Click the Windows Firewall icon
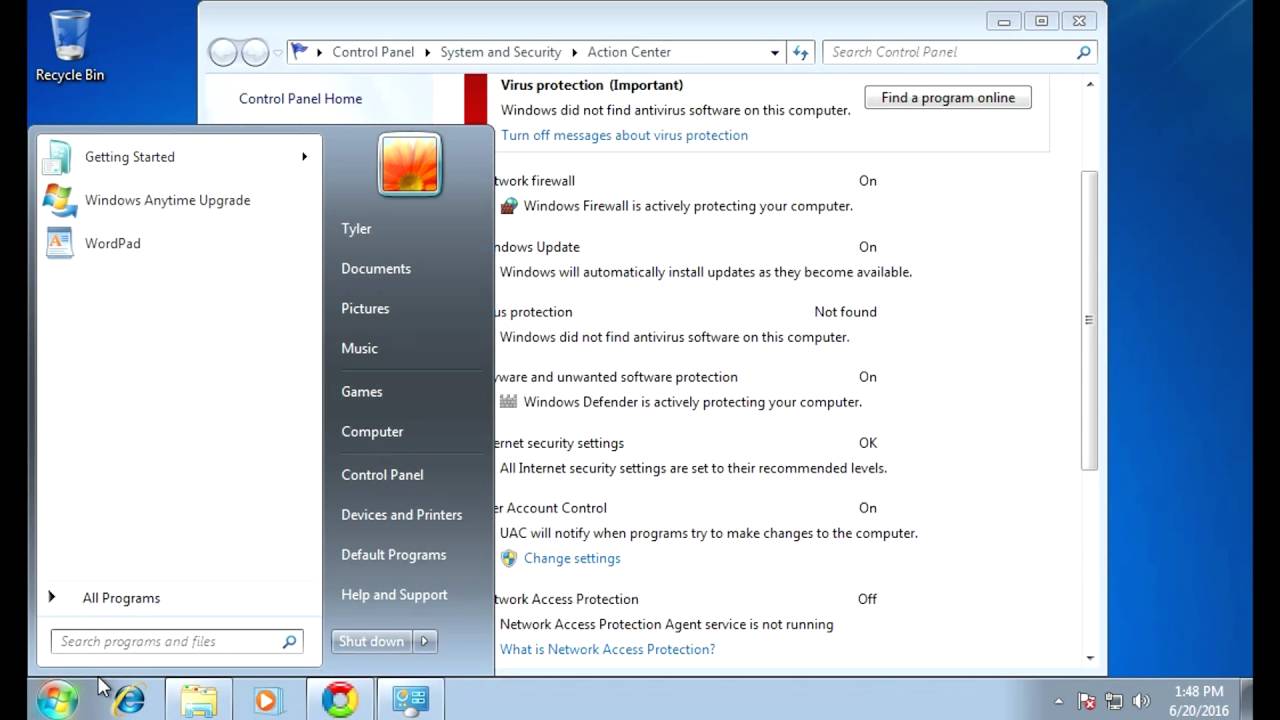1280x720 pixels. click(x=509, y=206)
